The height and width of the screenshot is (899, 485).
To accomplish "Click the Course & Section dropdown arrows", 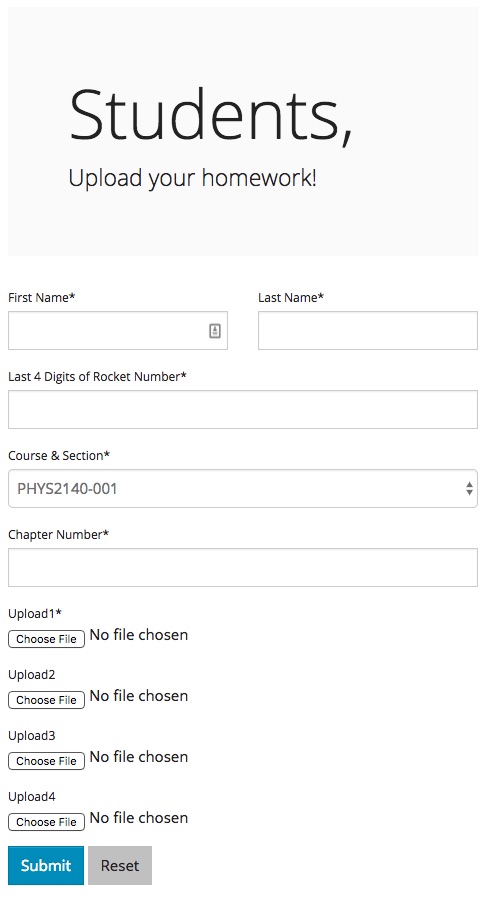I will point(470,488).
